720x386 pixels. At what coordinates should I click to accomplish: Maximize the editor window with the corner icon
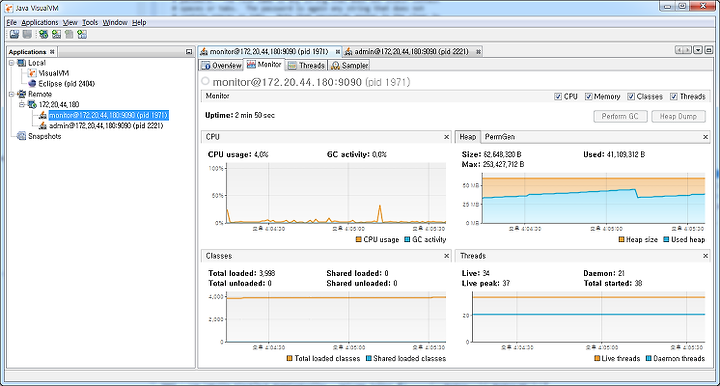click(x=709, y=50)
